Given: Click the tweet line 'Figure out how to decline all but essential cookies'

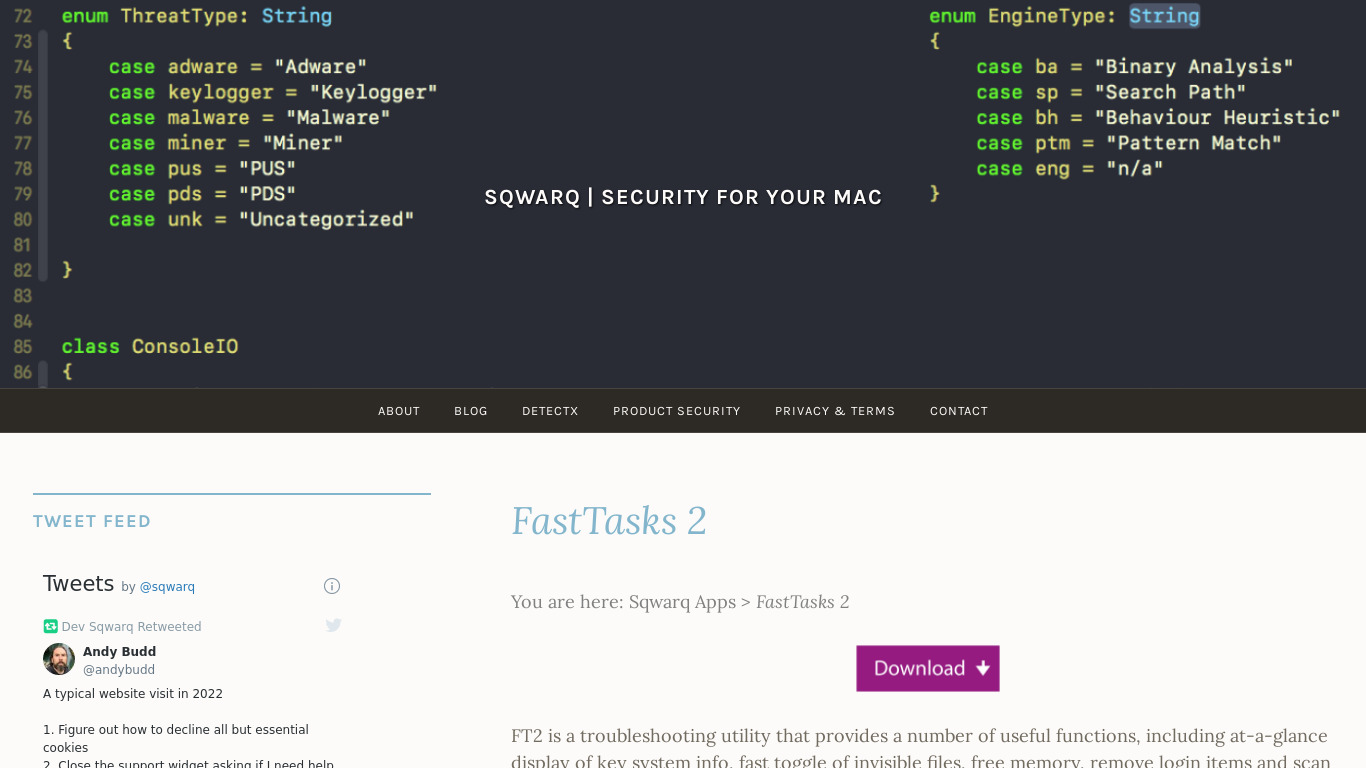Looking at the screenshot, I should (x=176, y=738).
